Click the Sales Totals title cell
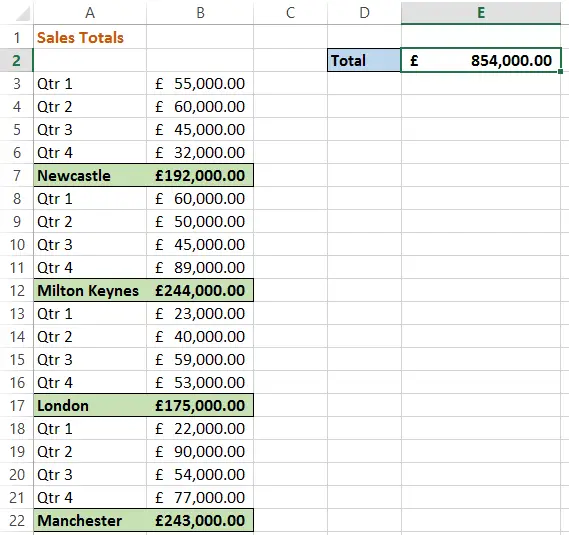Screen dimensions: 569x535 (90, 37)
